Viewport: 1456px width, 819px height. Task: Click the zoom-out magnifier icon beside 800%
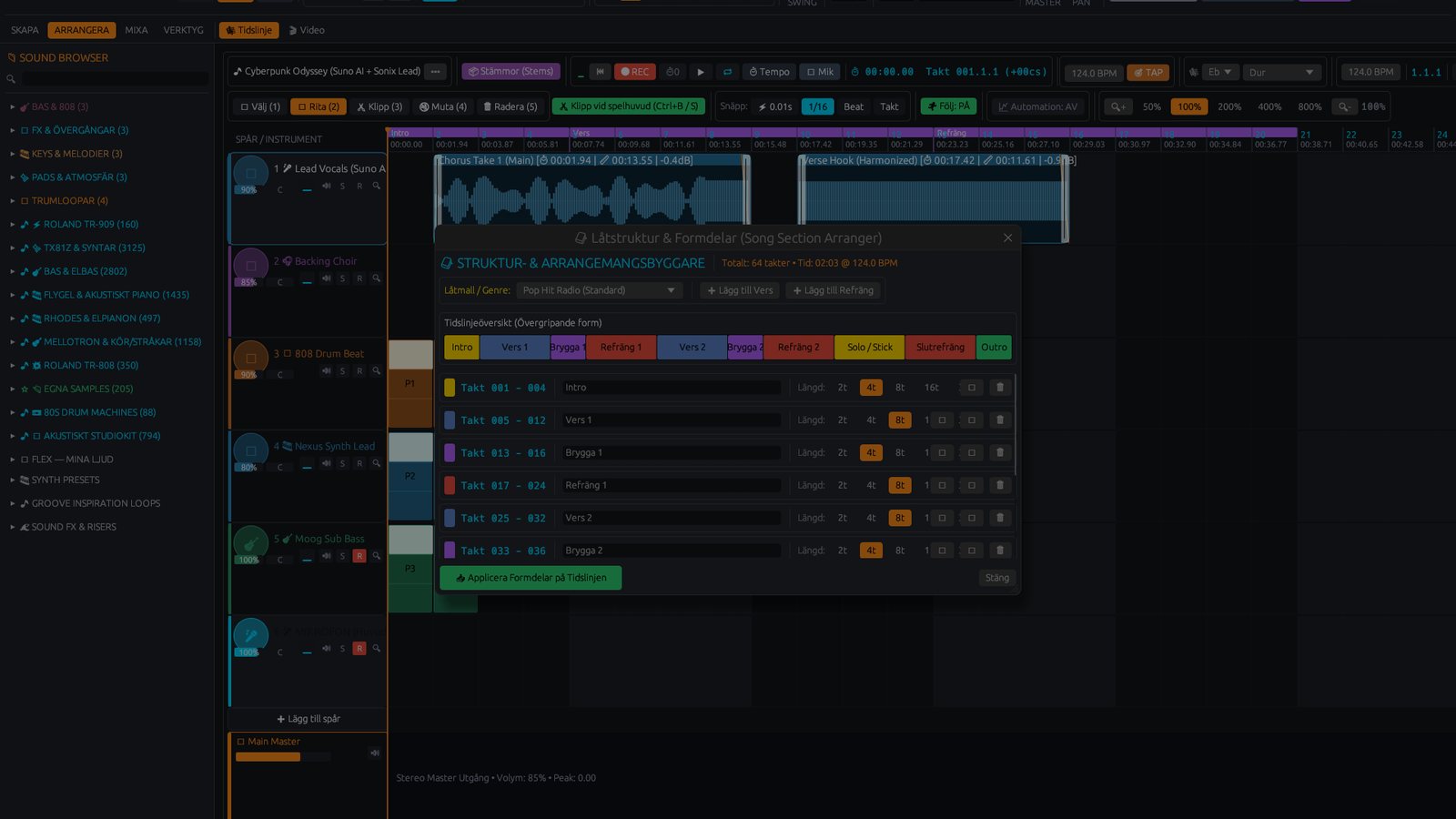pos(1343,106)
